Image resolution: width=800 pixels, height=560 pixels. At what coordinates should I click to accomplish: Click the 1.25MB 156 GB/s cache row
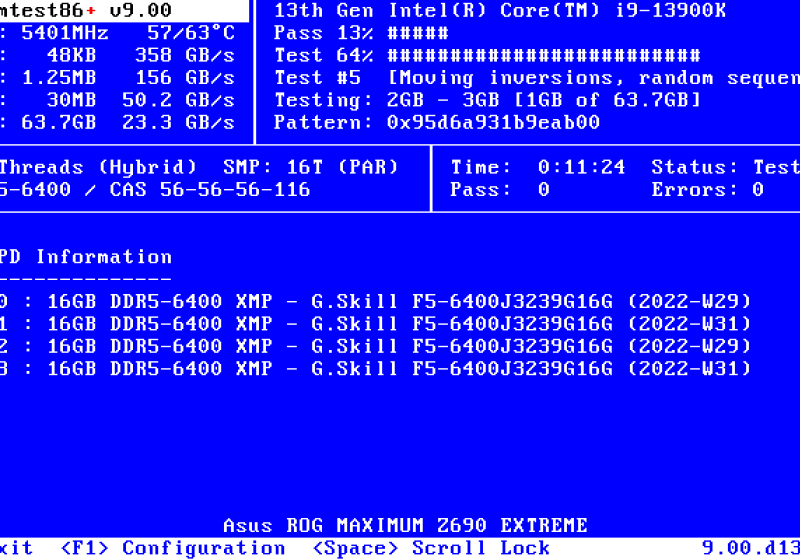(x=117, y=78)
